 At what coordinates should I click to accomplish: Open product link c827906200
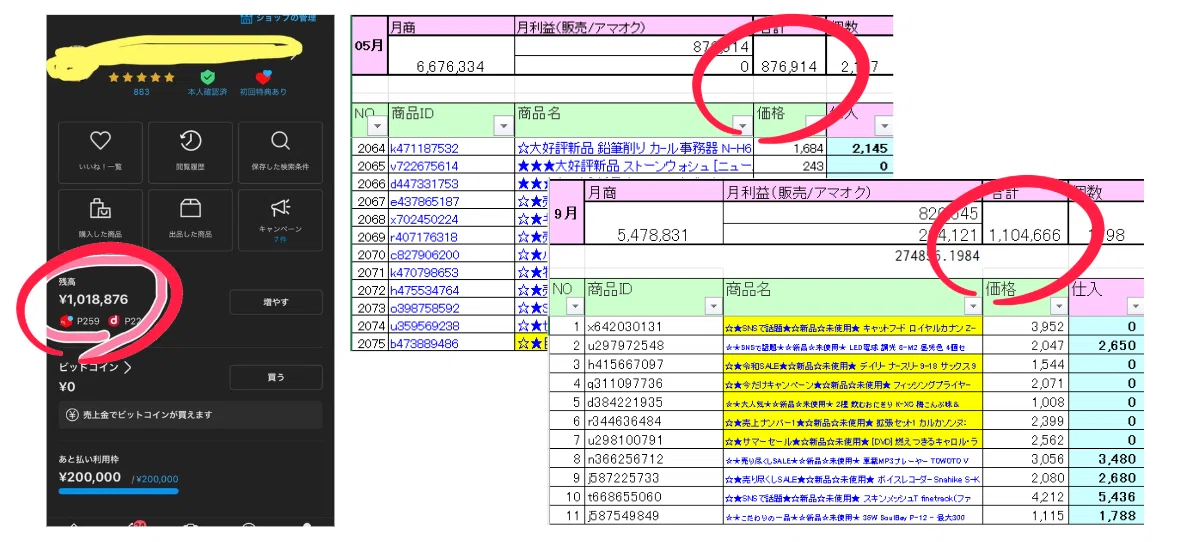[x=424, y=255]
